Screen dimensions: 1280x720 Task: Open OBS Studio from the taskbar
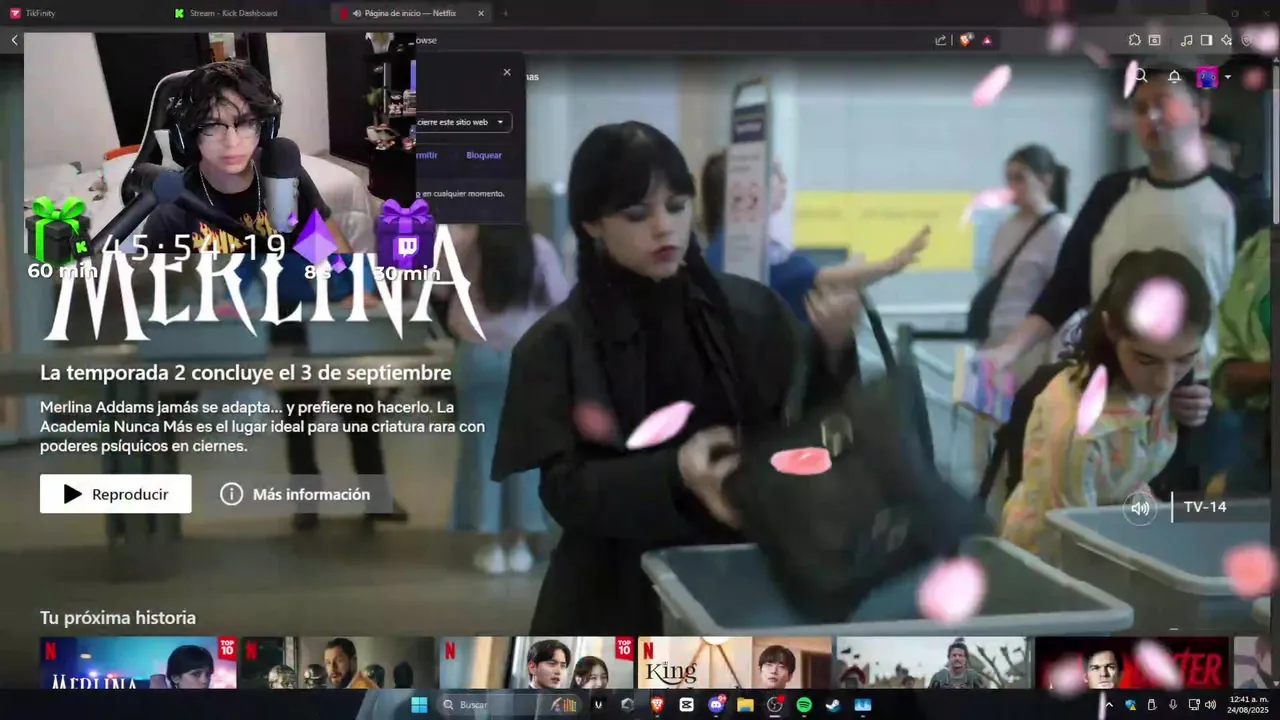click(x=775, y=705)
